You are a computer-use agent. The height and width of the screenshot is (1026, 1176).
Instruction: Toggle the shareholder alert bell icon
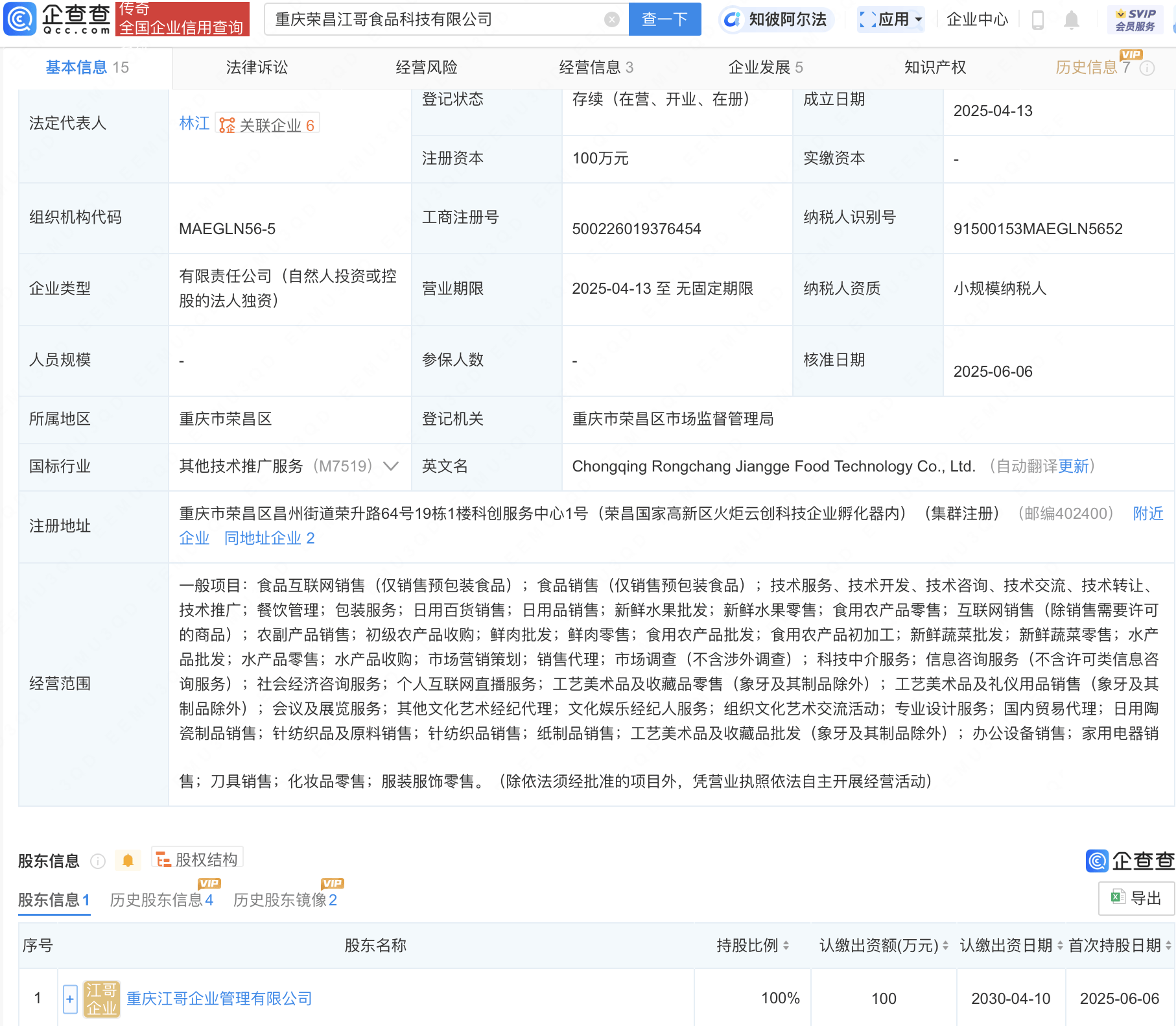128,861
